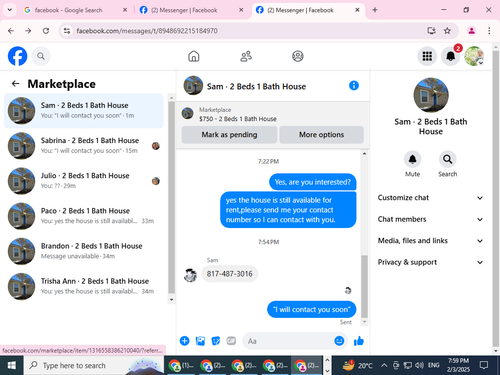This screenshot has width=500, height=375.
Task: Click the Aa message input field
Action: click(288, 341)
